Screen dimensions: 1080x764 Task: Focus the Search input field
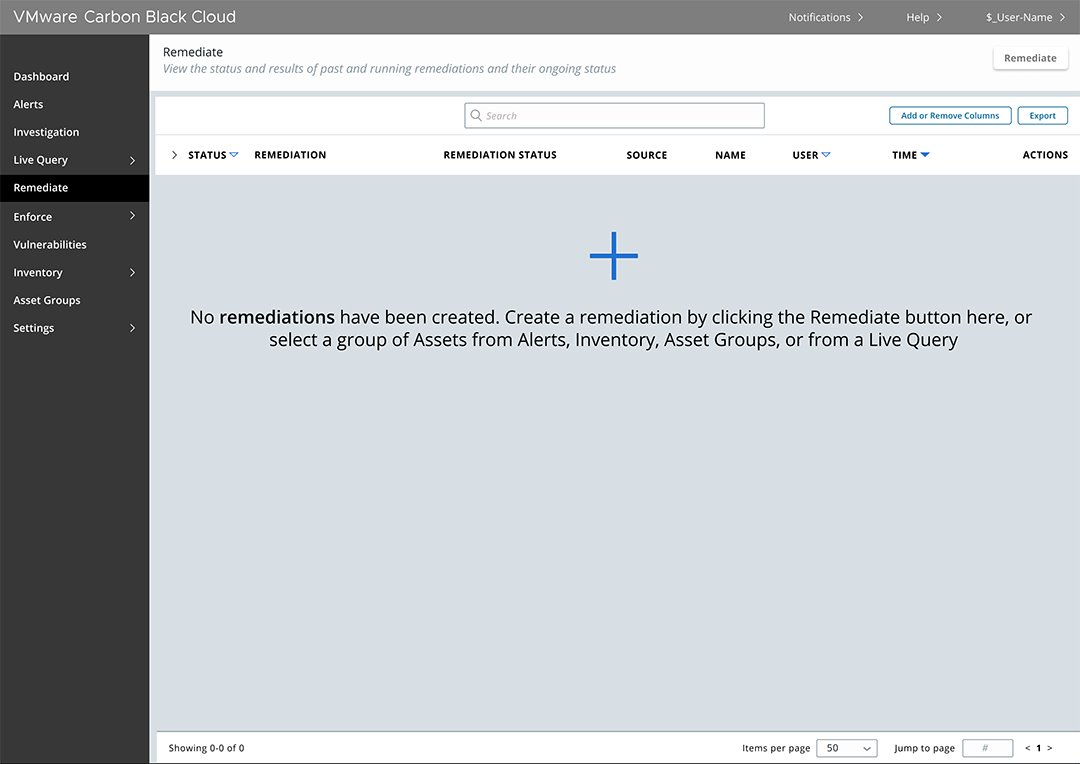coord(614,116)
